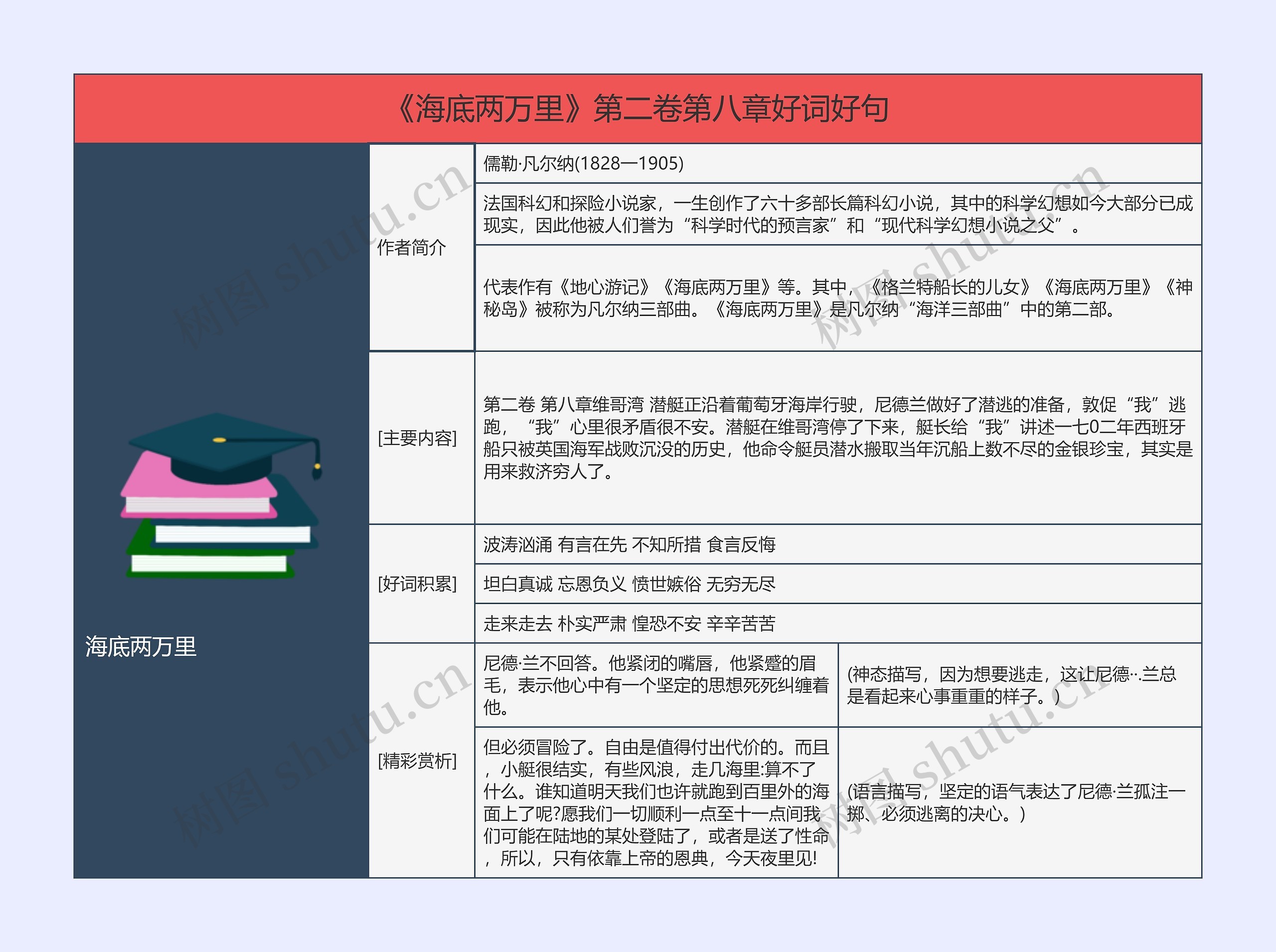1276x952 pixels.
Task: Click the quote starting 但必须冒险了
Action: (656, 803)
